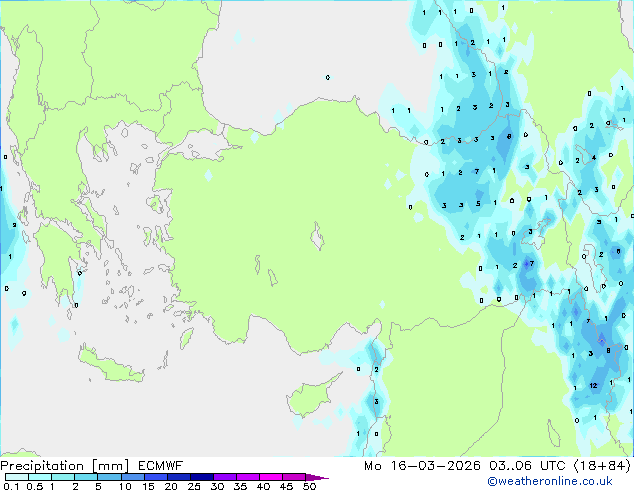Viewport: 634px width, 490px height.
Task: Click the 0.5–1 mm legend color swatch
Action: 40,477
